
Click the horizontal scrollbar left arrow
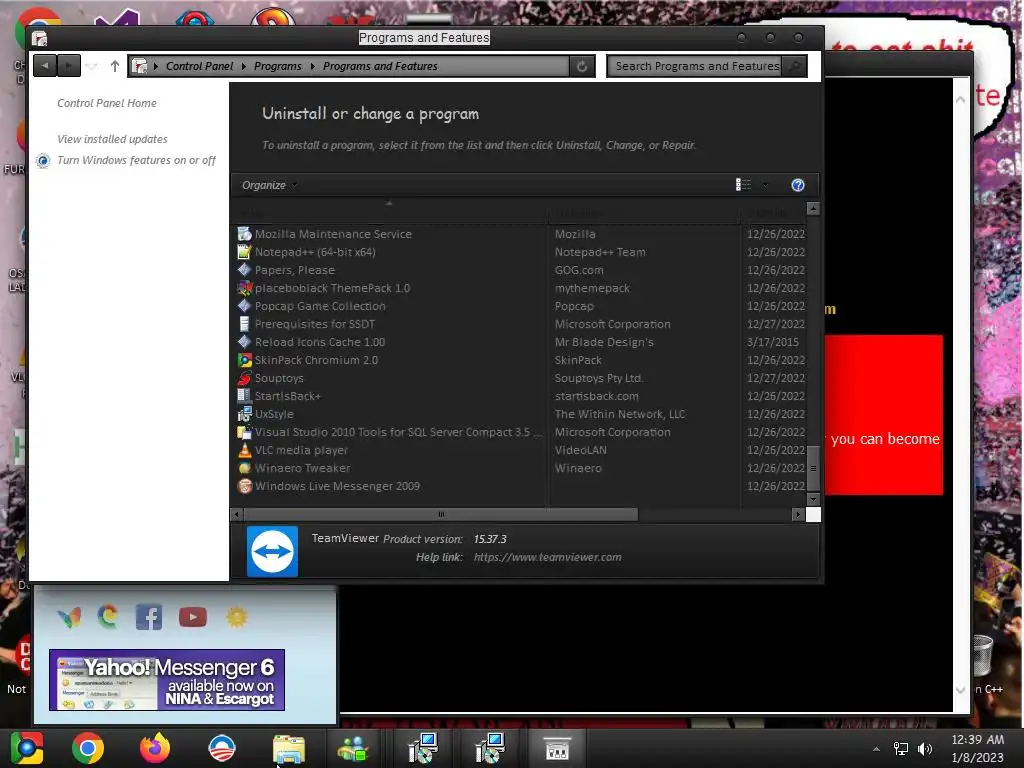coord(237,515)
